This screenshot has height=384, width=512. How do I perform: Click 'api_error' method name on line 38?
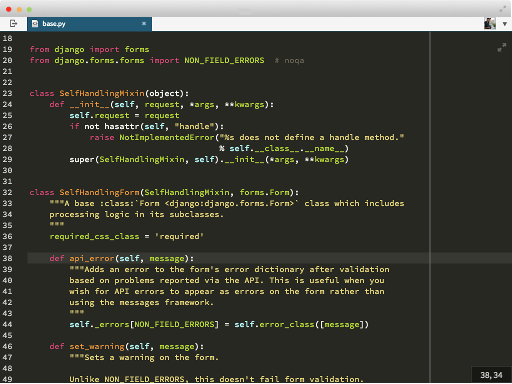pyautogui.click(x=92, y=258)
